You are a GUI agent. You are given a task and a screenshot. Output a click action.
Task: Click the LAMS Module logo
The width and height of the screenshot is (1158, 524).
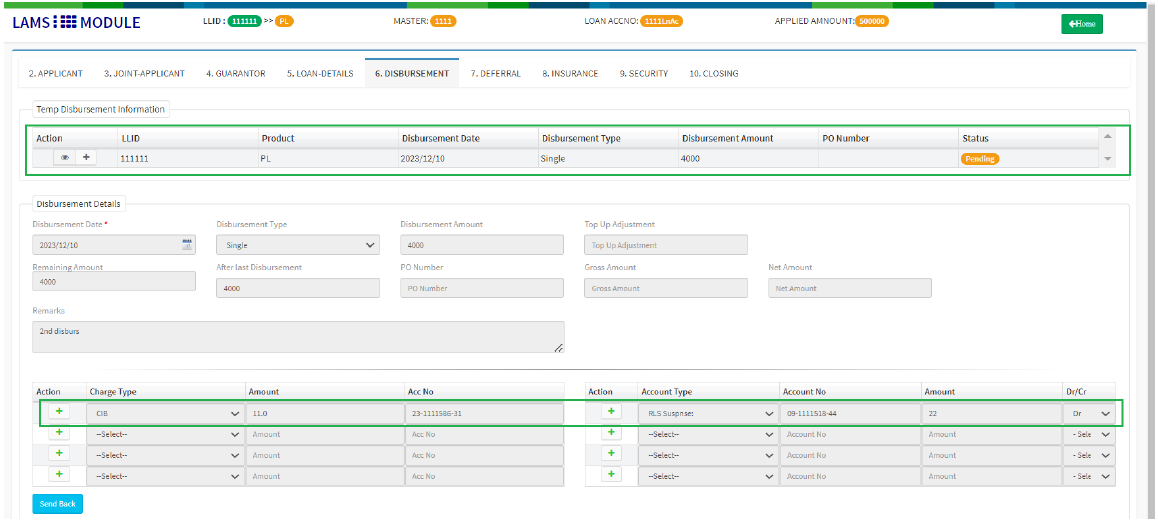point(77,22)
